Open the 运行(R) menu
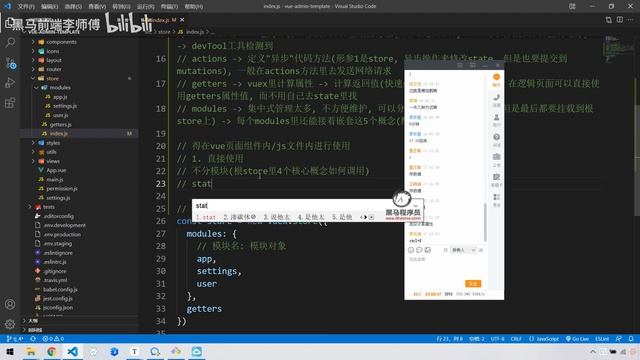Screen dimensions: 640x360 145,7
